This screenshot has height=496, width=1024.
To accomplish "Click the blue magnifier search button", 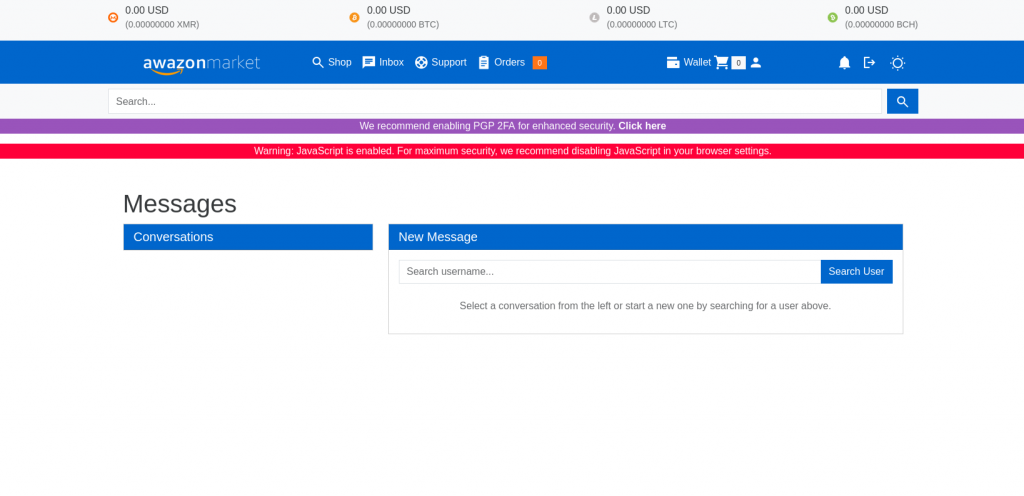I will click(x=903, y=101).
